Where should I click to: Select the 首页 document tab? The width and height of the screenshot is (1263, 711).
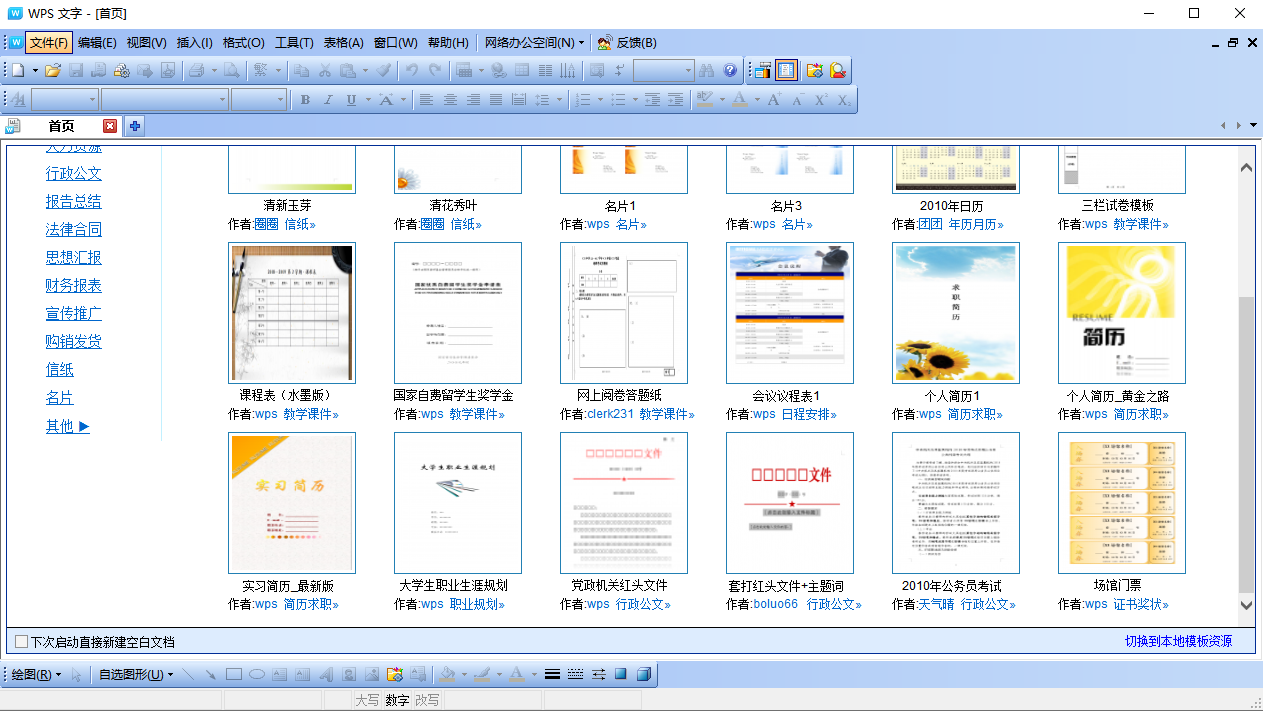(x=61, y=126)
